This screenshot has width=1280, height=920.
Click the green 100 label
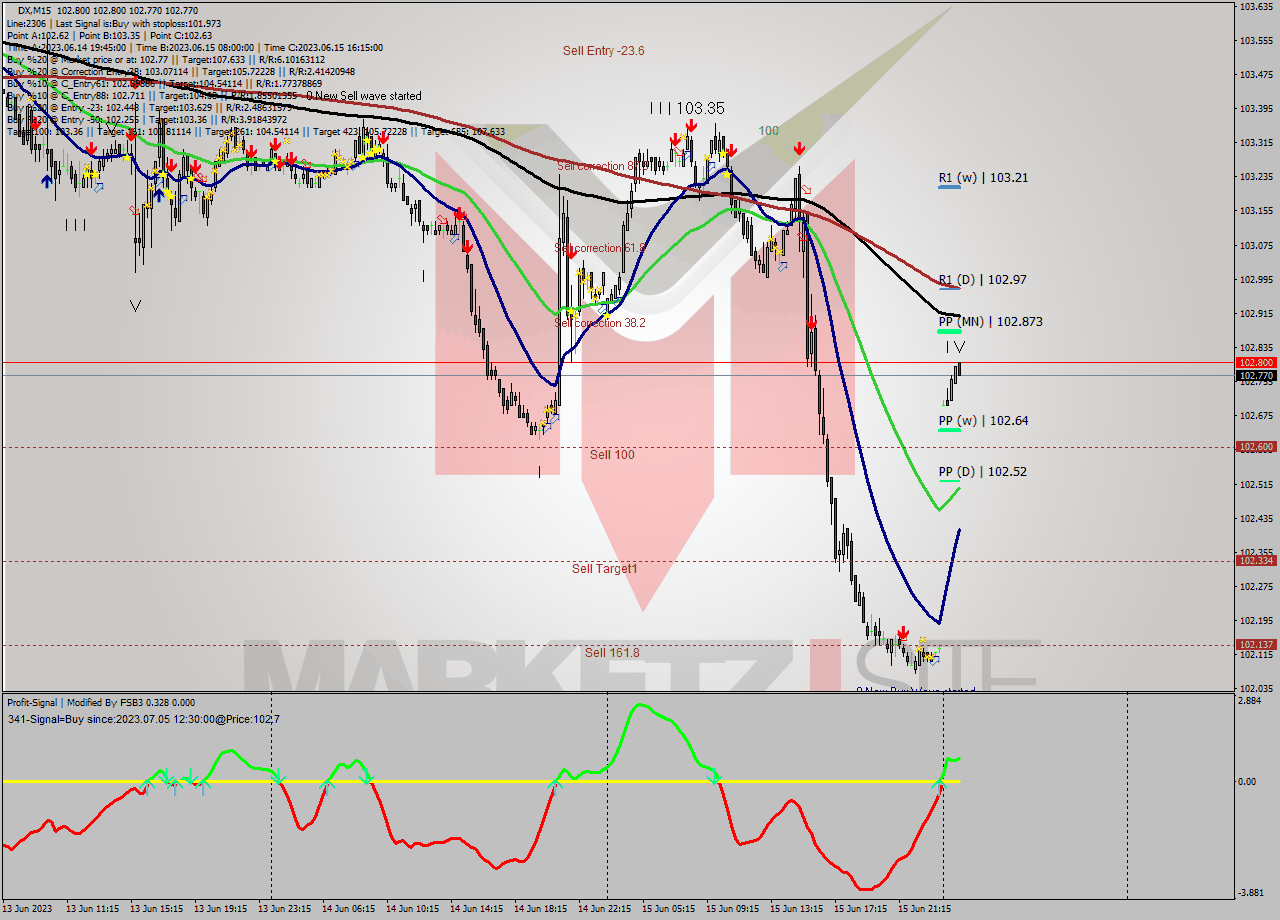coord(768,131)
